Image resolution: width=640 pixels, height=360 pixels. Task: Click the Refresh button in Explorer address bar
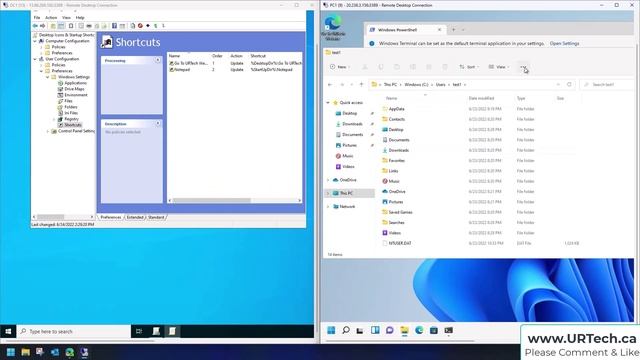[569, 84]
